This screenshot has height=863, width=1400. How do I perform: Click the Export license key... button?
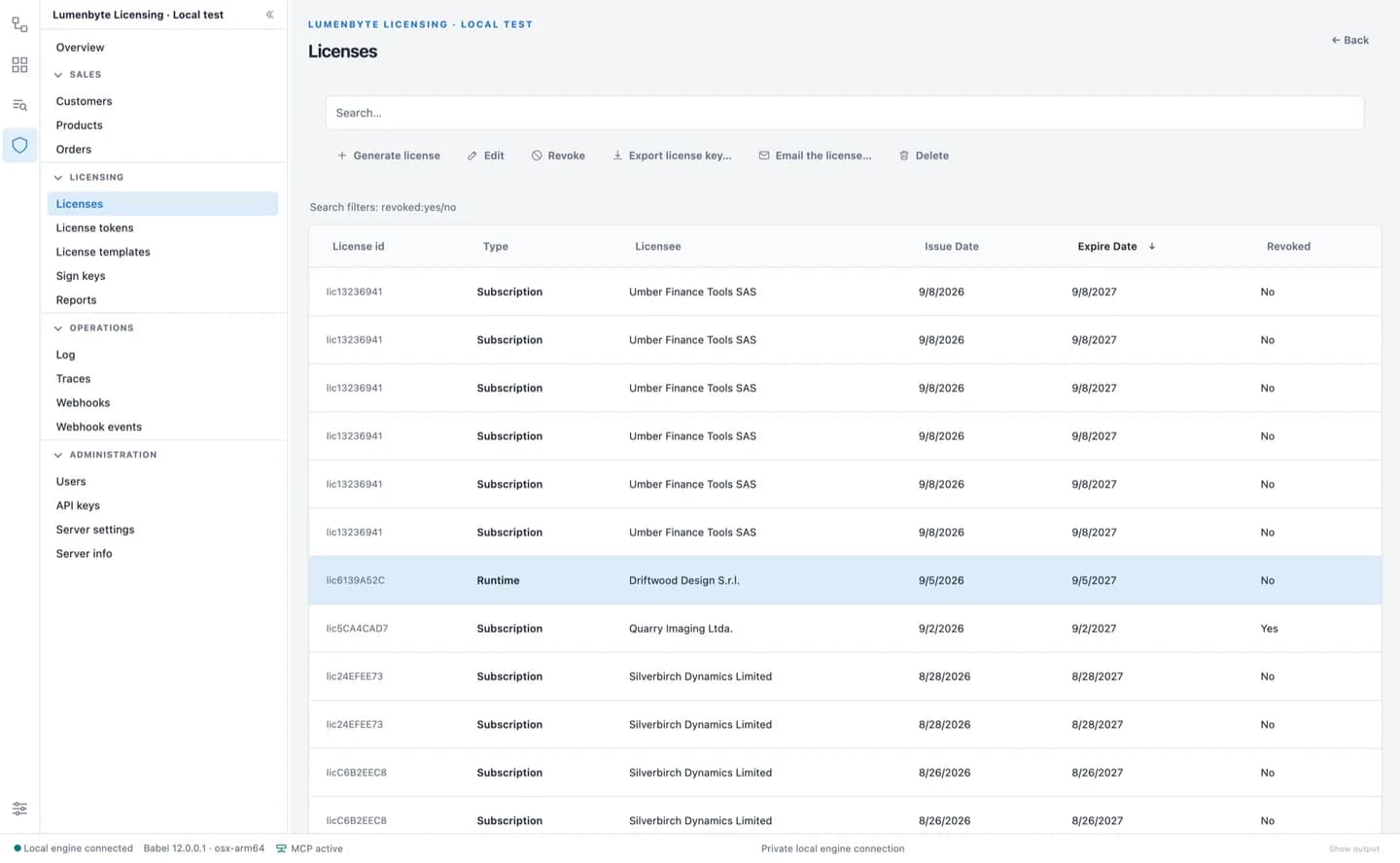pos(672,155)
